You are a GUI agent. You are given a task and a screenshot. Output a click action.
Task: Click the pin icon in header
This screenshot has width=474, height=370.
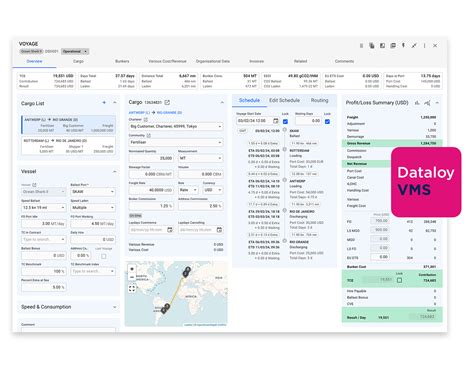coord(414,46)
